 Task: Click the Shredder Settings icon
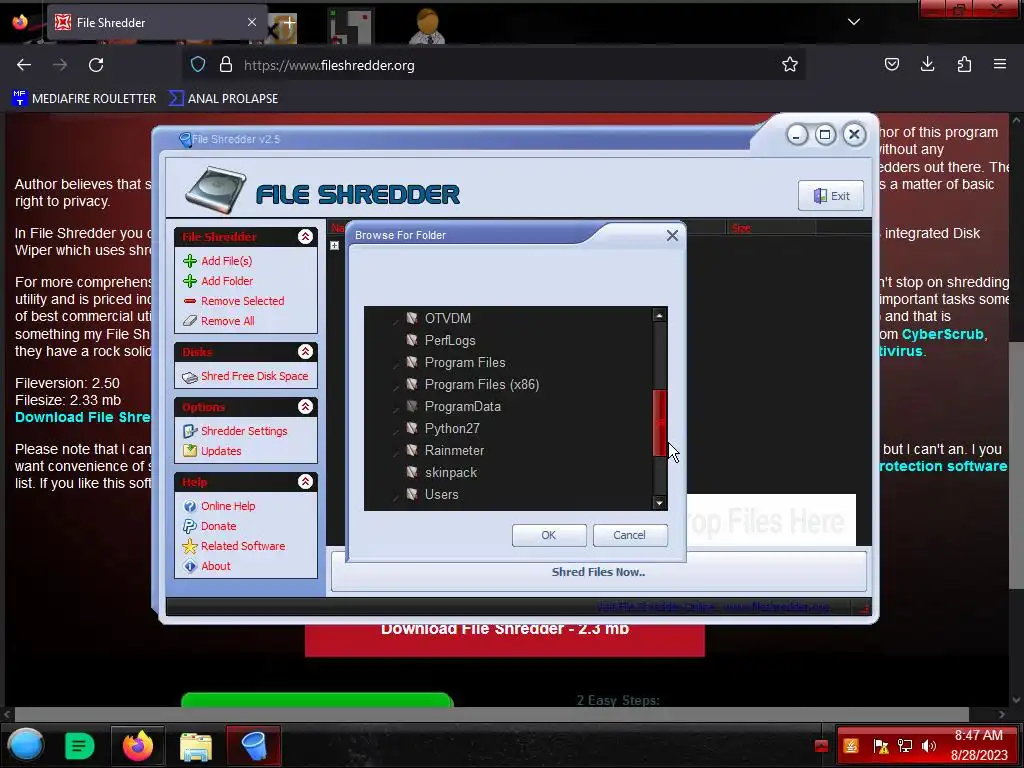coord(190,432)
